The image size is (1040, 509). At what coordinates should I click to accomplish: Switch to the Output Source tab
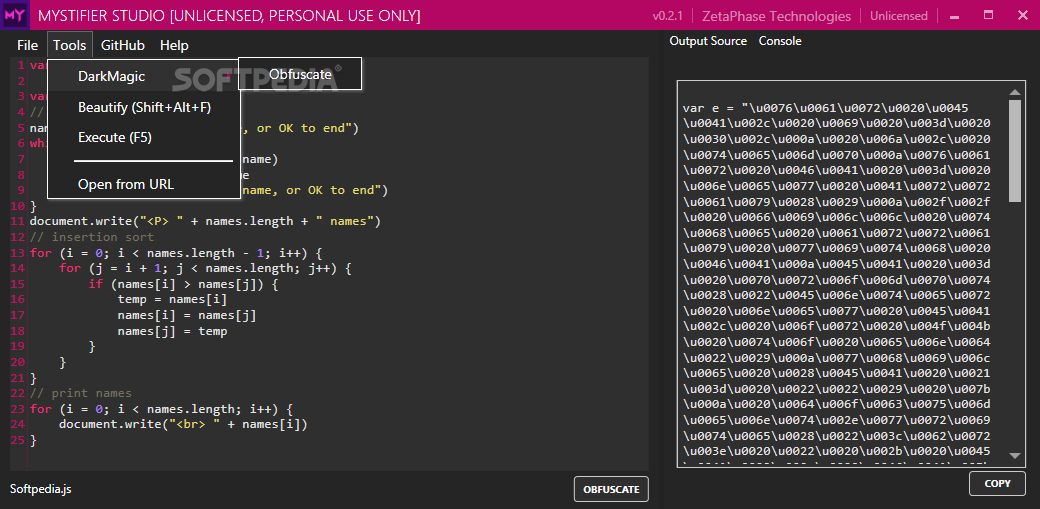[x=708, y=41]
